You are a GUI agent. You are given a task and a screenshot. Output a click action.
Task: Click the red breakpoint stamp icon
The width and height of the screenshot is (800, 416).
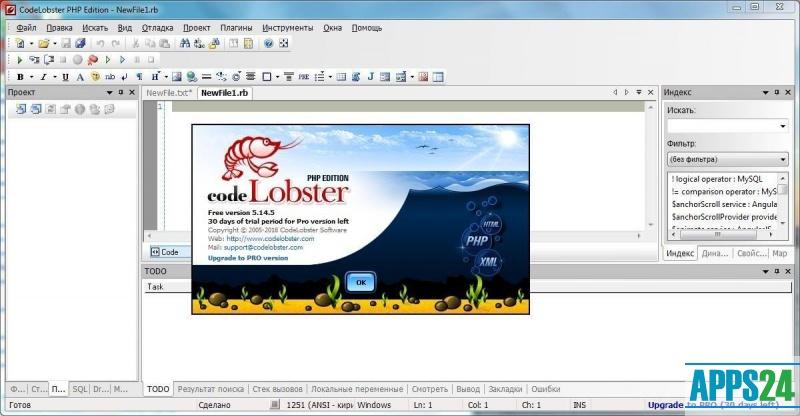pos(92,60)
